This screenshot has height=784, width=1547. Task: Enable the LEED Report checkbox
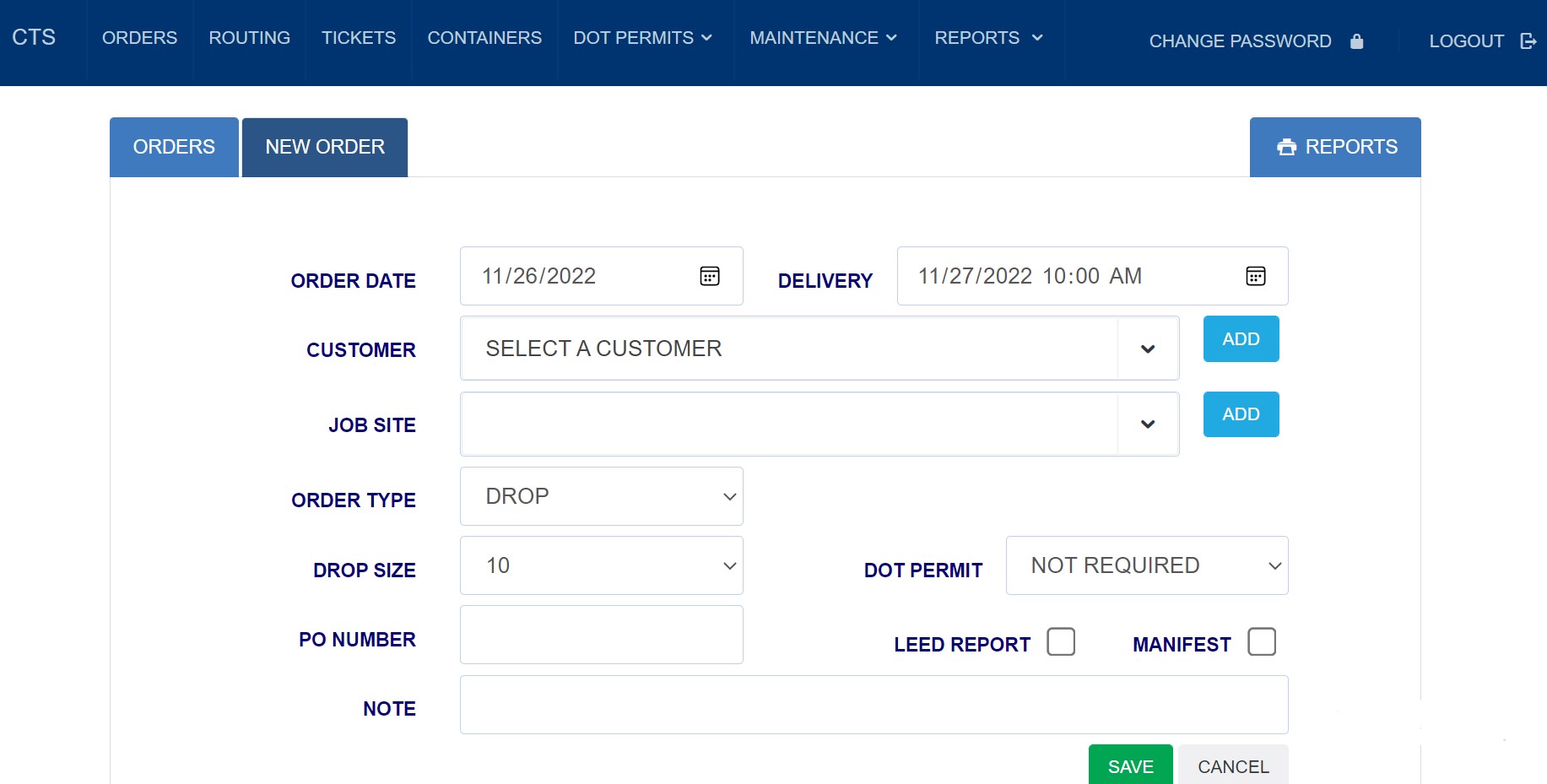pyautogui.click(x=1060, y=642)
